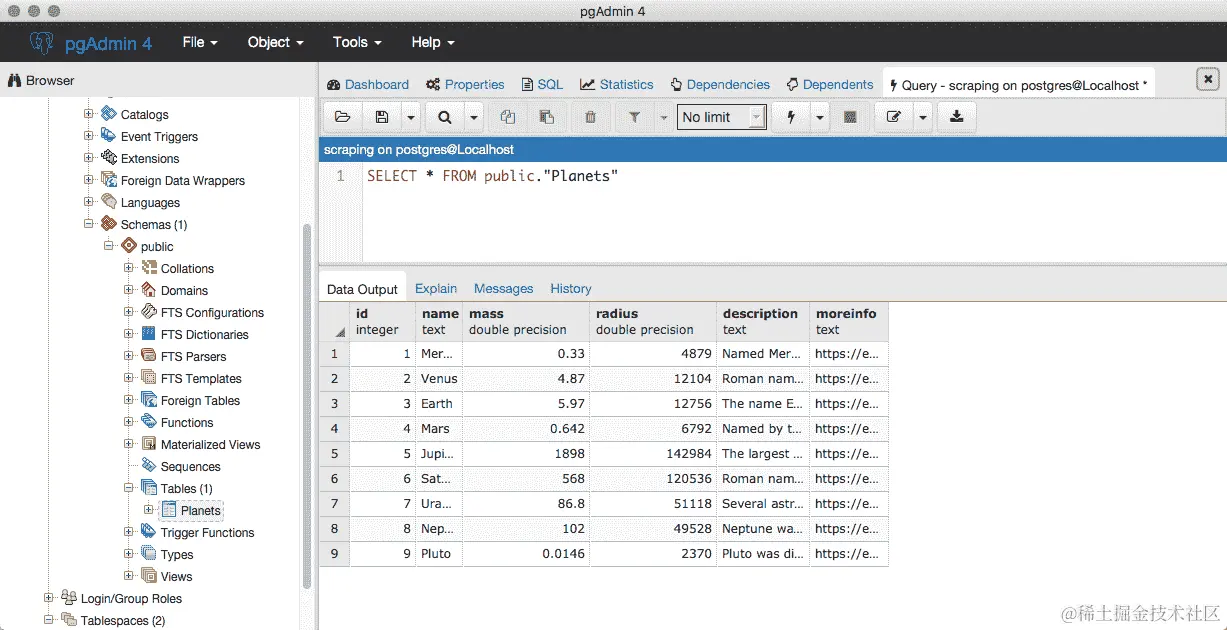Open the Explain output tab
Screen dimensions: 1227x630
[436, 288]
